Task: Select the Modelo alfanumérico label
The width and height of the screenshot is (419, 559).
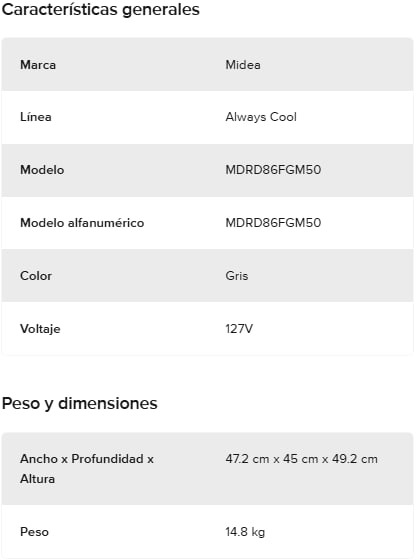Action: [x=82, y=223]
